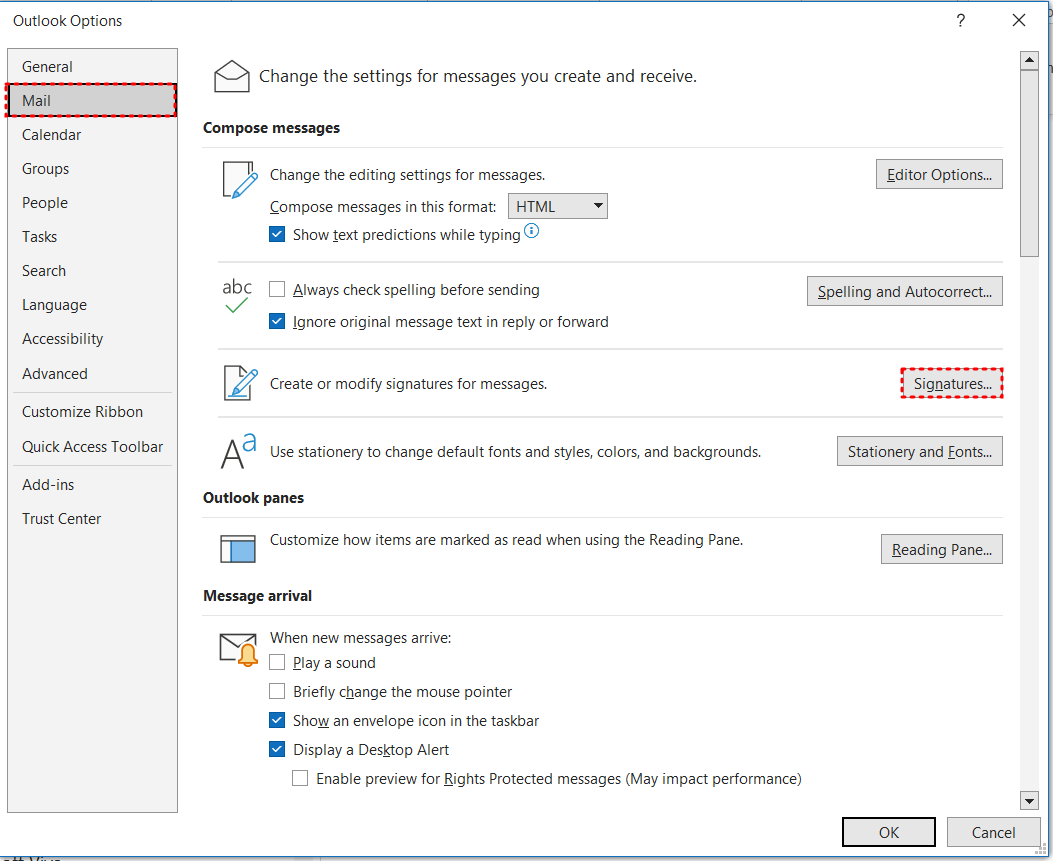This screenshot has height=861, width=1053.
Task: Open Editor Options
Action: (939, 175)
